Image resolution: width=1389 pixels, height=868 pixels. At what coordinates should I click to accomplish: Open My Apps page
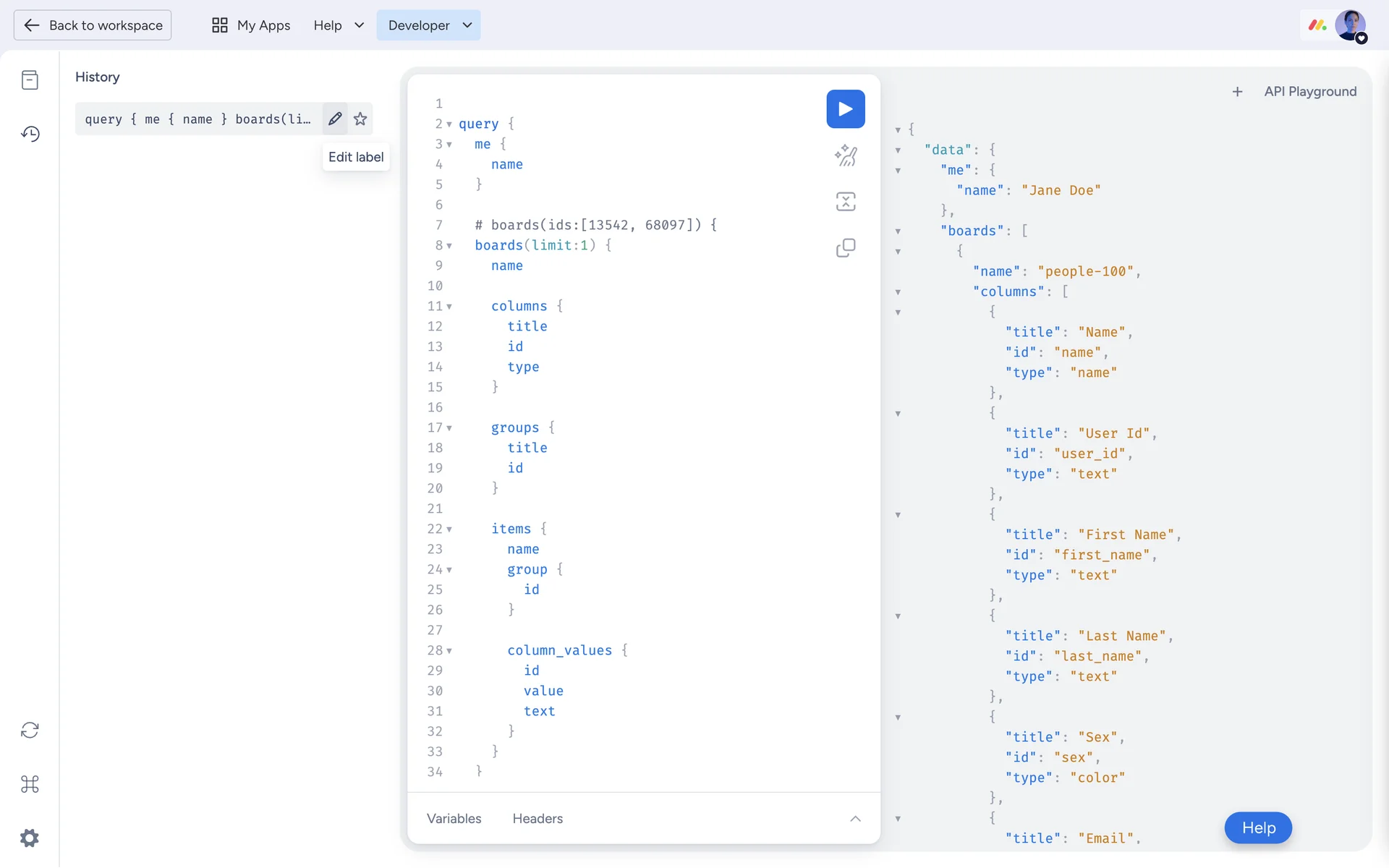pyautogui.click(x=251, y=25)
